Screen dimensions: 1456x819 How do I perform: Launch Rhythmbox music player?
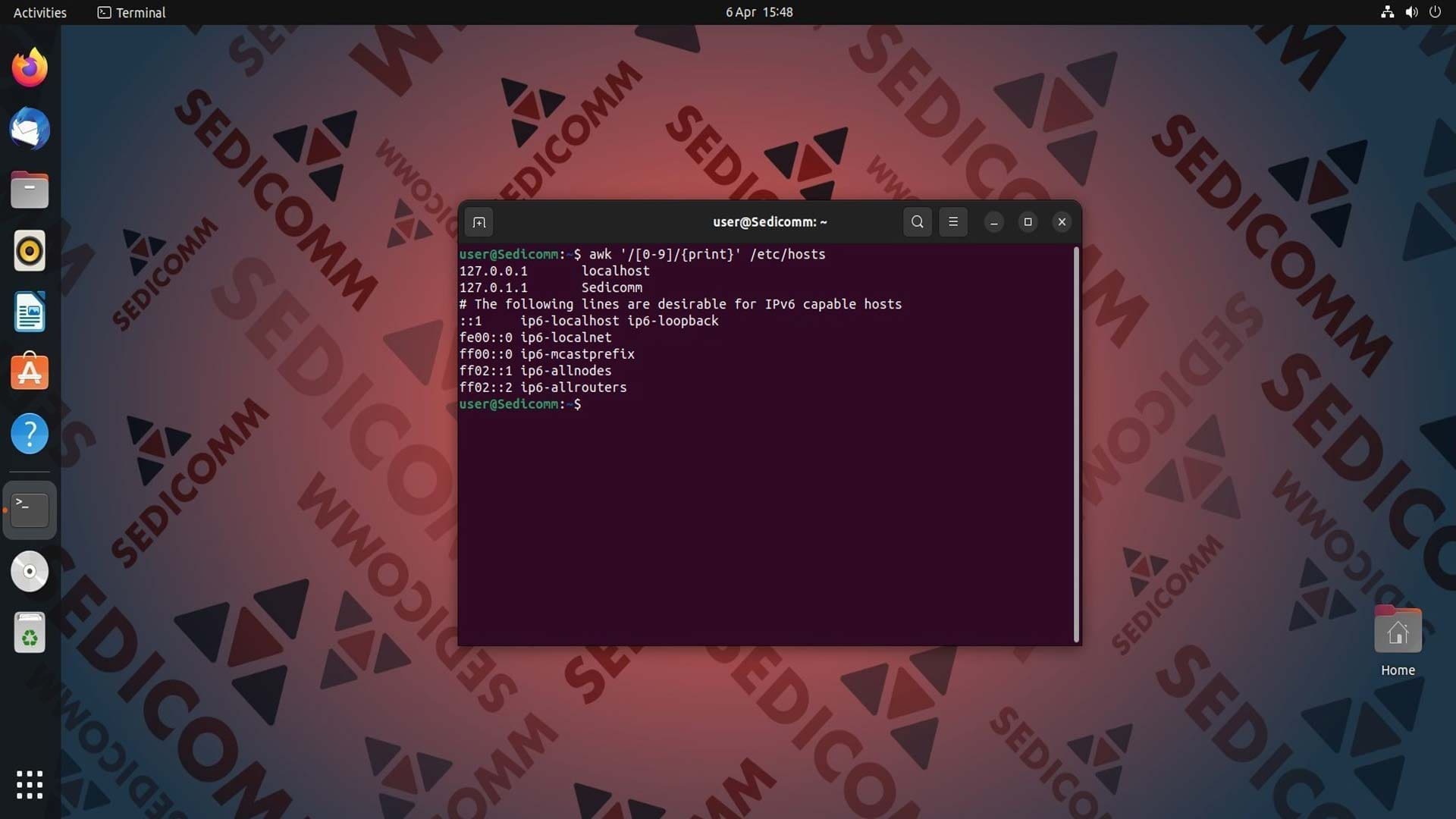tap(30, 251)
